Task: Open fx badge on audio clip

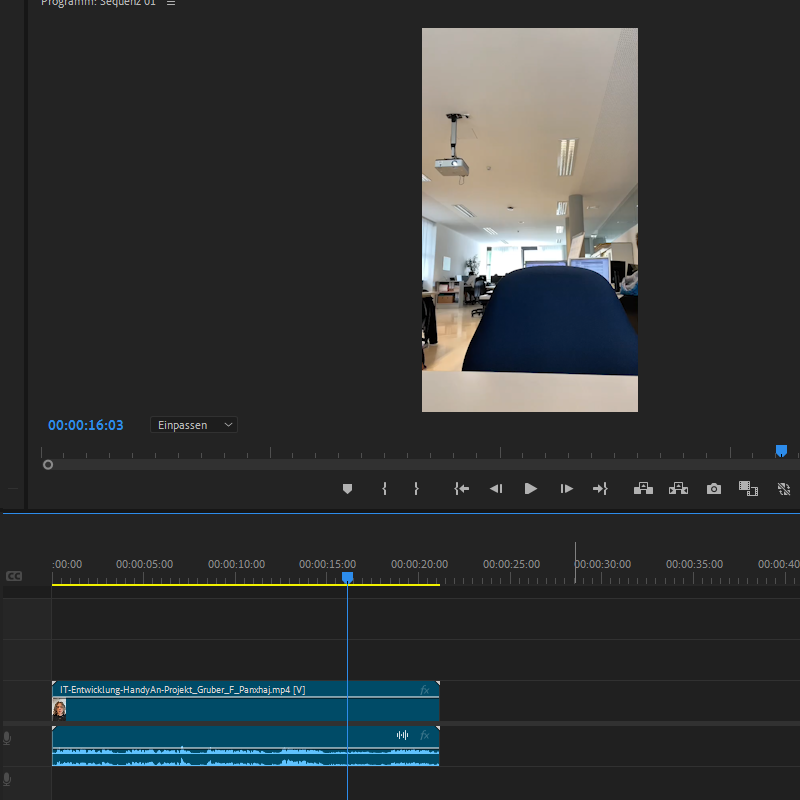Action: click(x=424, y=735)
